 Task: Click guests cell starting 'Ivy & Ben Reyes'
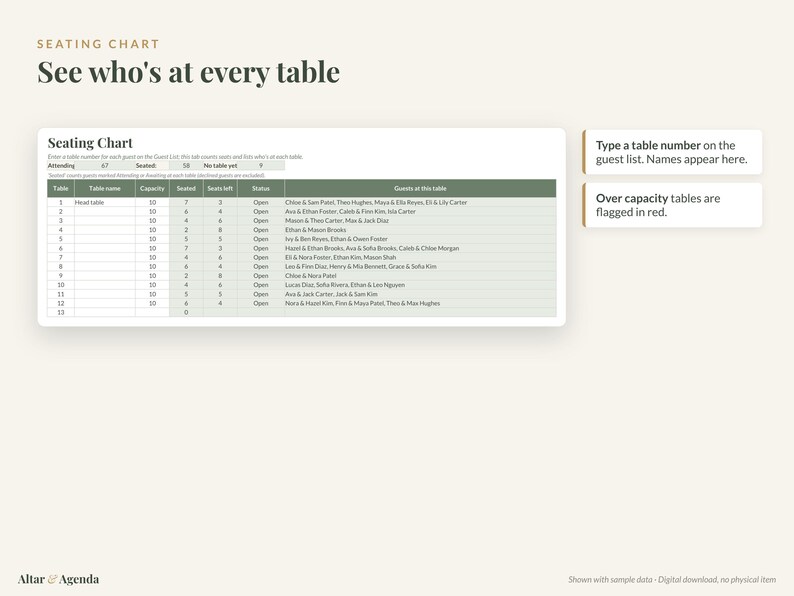click(x=420, y=239)
